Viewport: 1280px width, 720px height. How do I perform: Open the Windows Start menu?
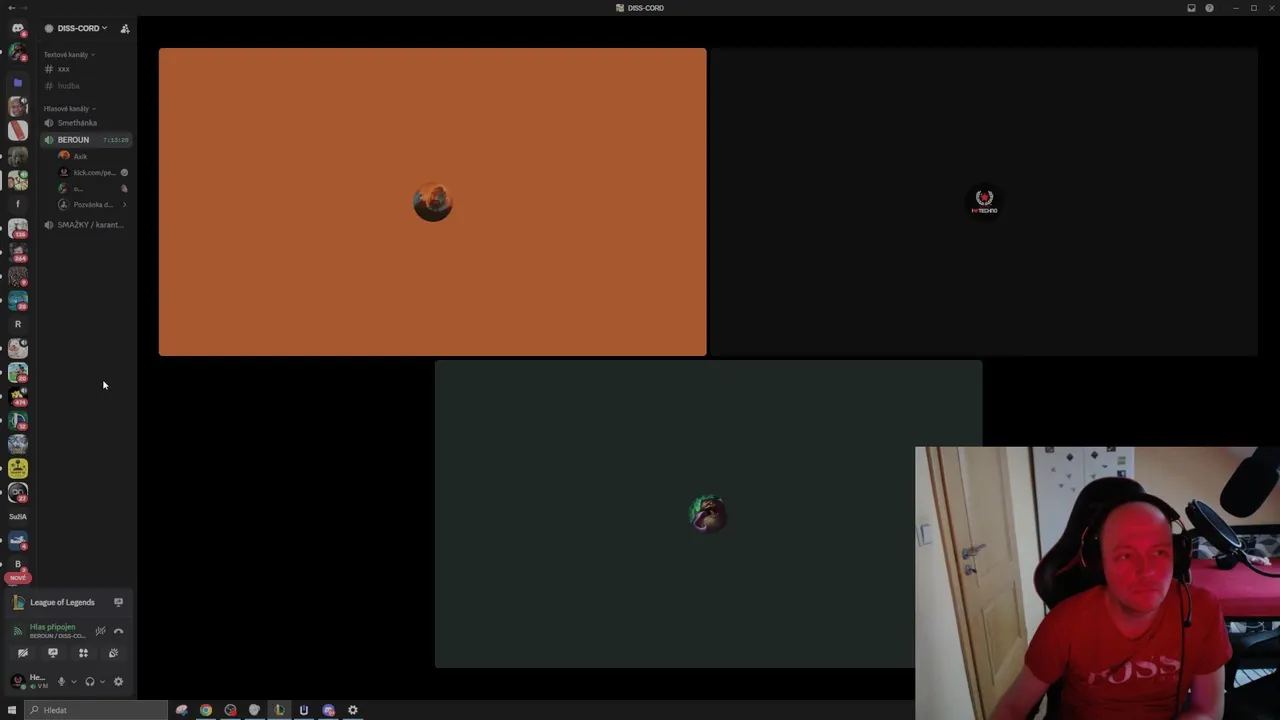[12, 710]
